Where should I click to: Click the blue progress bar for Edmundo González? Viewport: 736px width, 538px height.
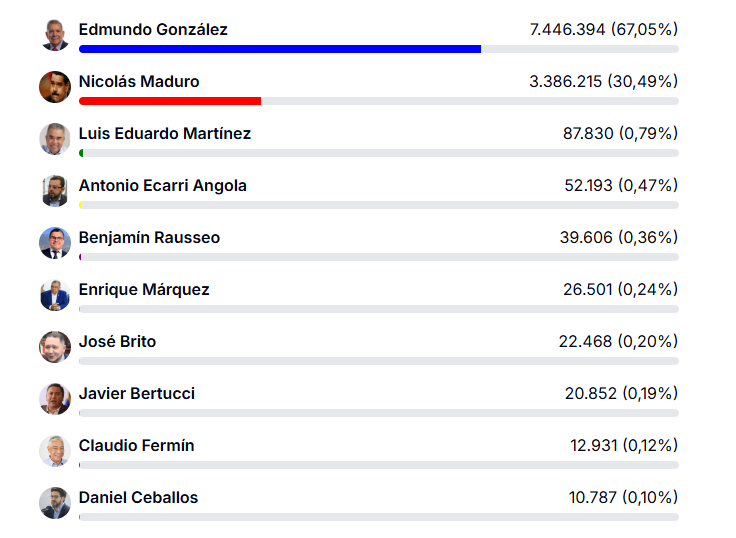(280, 49)
